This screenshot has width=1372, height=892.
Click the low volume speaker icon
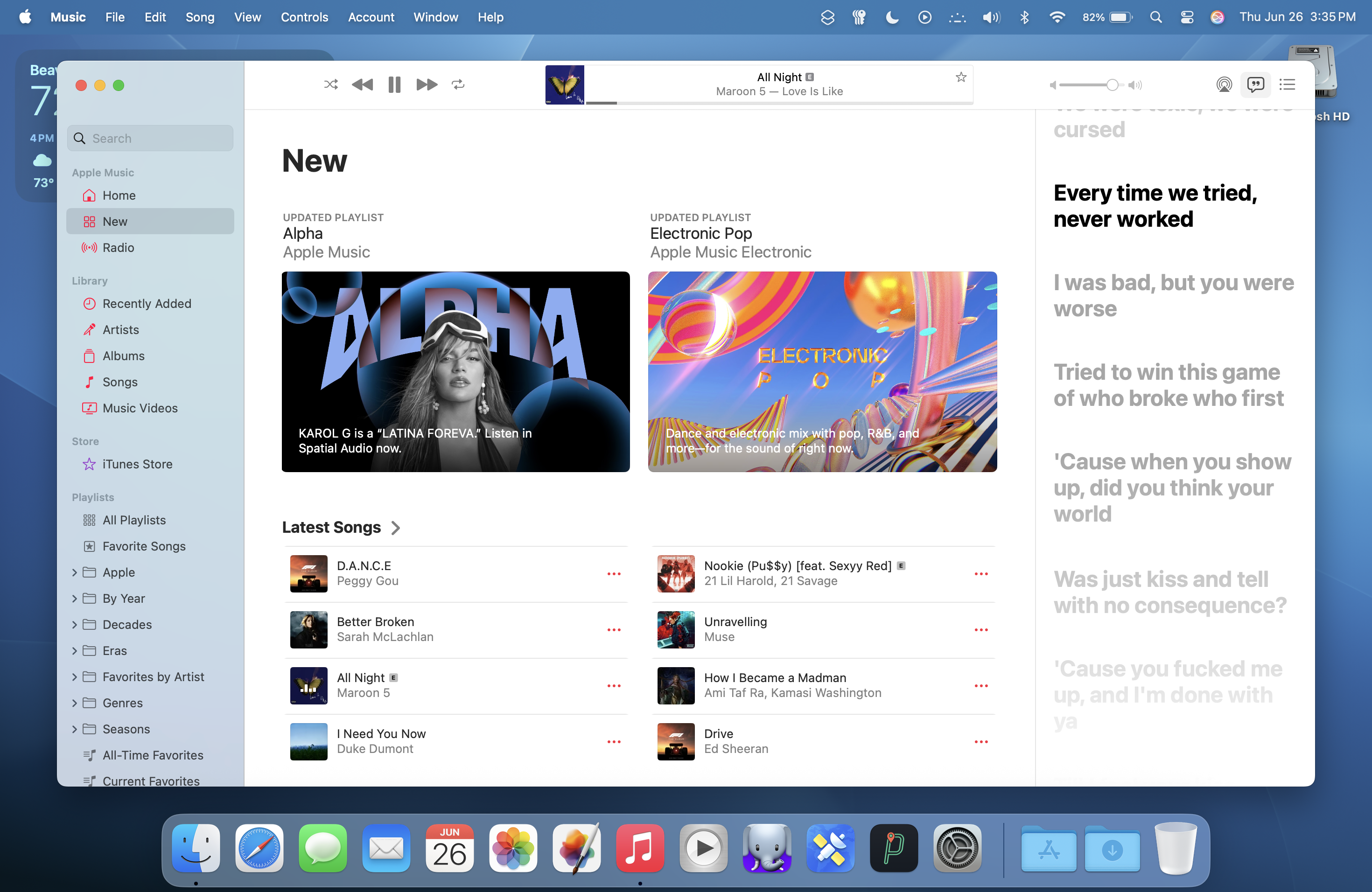pos(1053,85)
